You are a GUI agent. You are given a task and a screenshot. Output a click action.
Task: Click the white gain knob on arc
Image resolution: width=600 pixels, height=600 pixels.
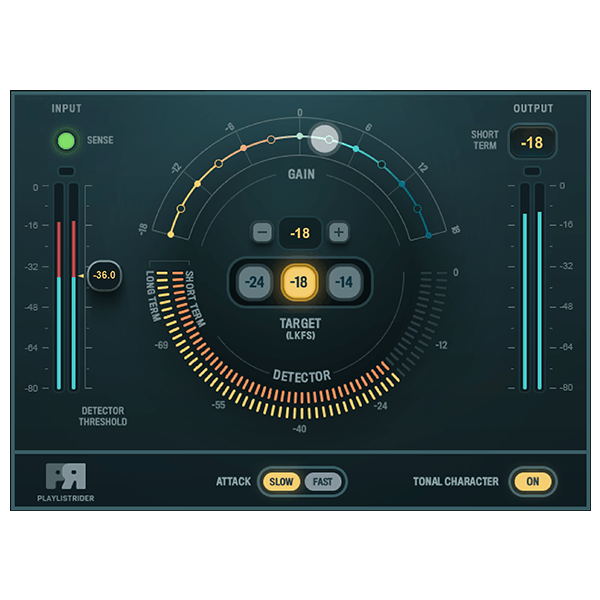pyautogui.click(x=324, y=138)
